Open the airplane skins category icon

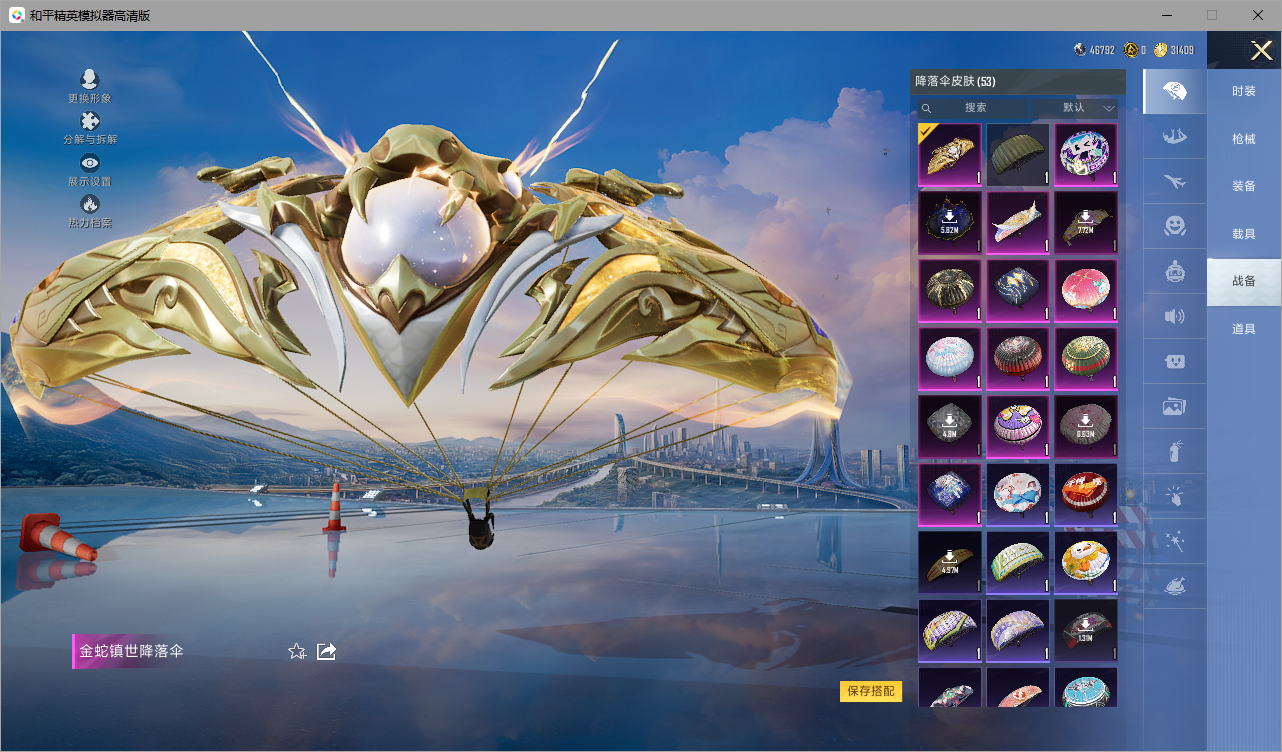[x=1174, y=181]
